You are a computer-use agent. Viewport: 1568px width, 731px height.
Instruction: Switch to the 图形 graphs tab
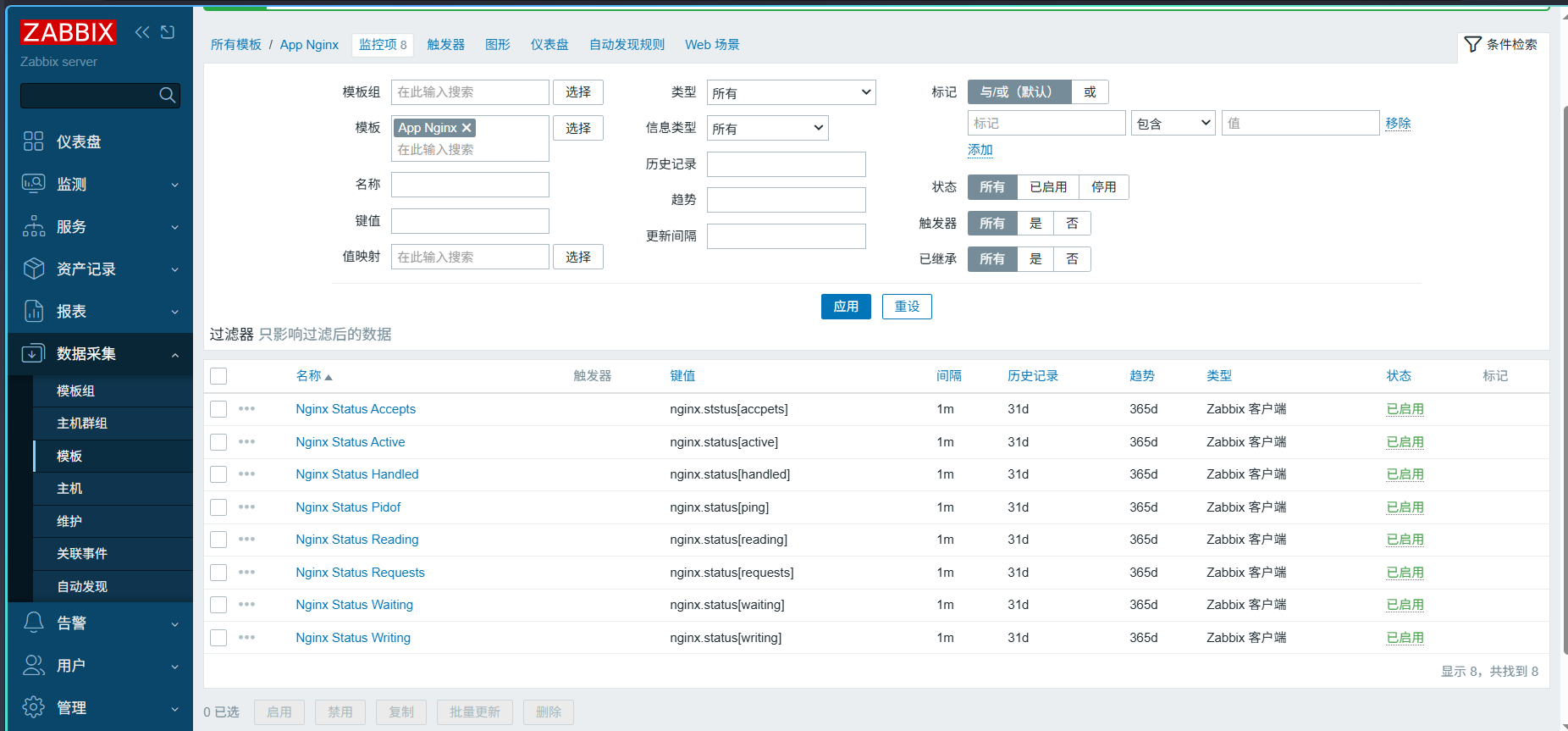pos(498,44)
